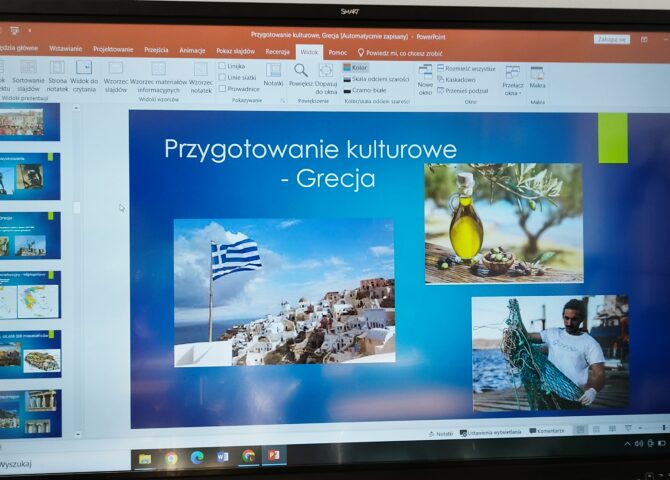Expand the Makra dropdown
The width and height of the screenshot is (670, 480).
(x=537, y=78)
